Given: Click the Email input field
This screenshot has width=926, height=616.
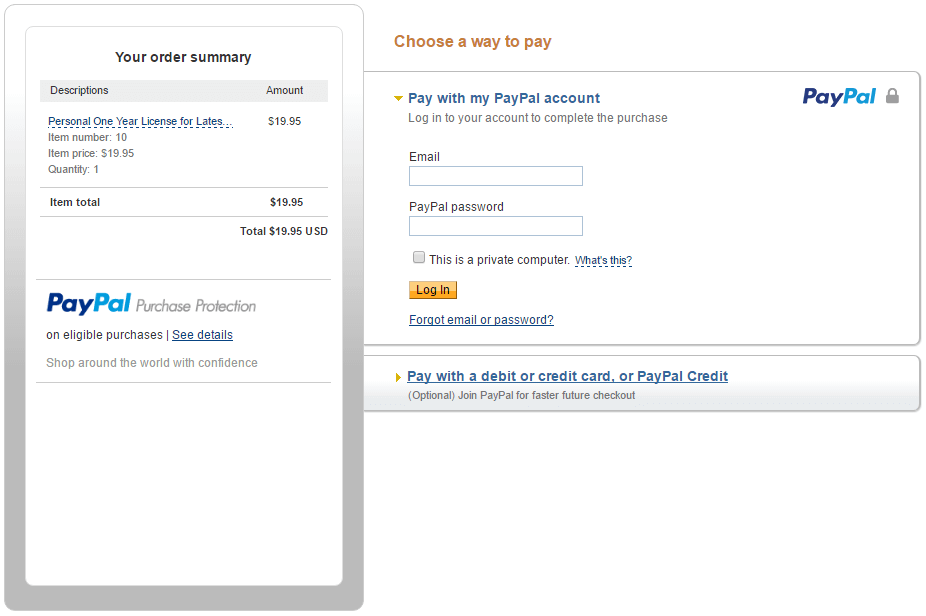Looking at the screenshot, I should [x=495, y=176].
